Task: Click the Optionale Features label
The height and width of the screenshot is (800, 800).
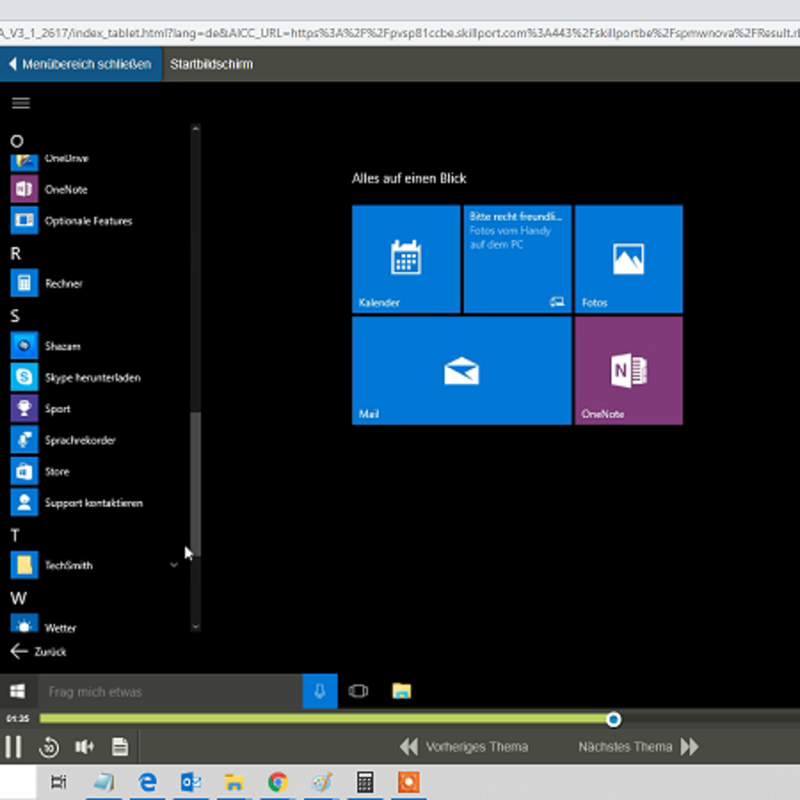Action: point(88,221)
